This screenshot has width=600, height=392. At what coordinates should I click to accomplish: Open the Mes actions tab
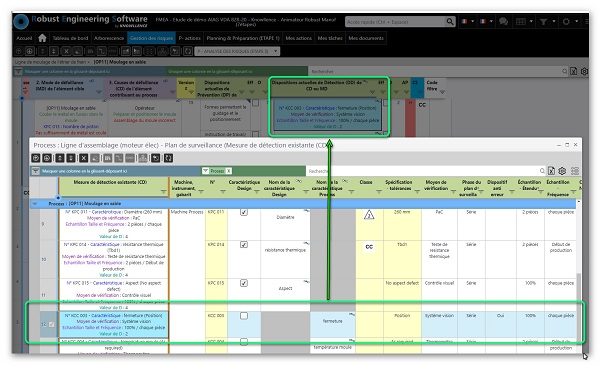click(x=298, y=38)
